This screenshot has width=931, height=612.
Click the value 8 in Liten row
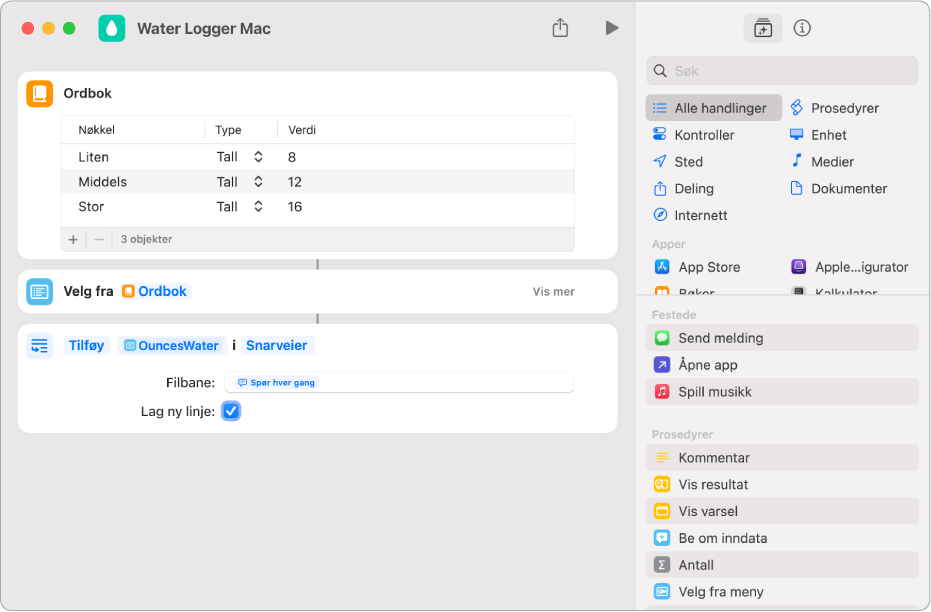(292, 157)
